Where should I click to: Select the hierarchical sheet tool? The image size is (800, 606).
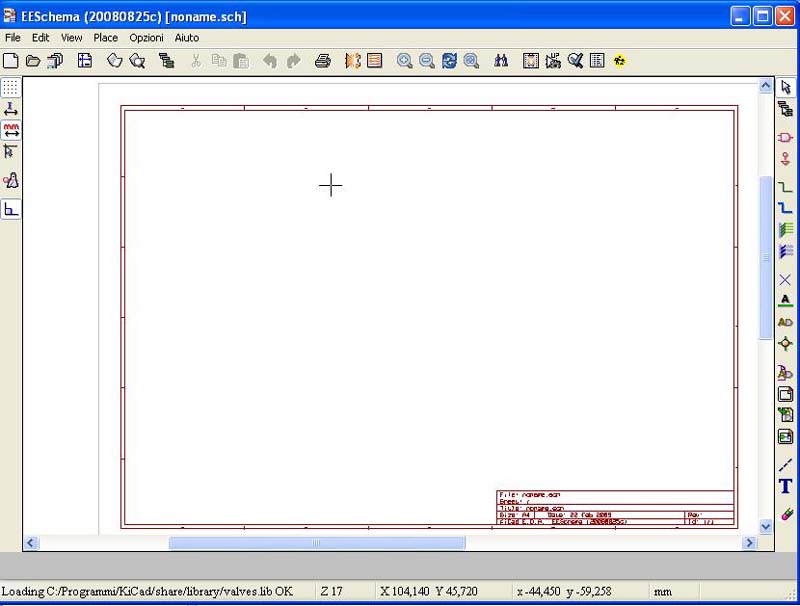(786, 394)
